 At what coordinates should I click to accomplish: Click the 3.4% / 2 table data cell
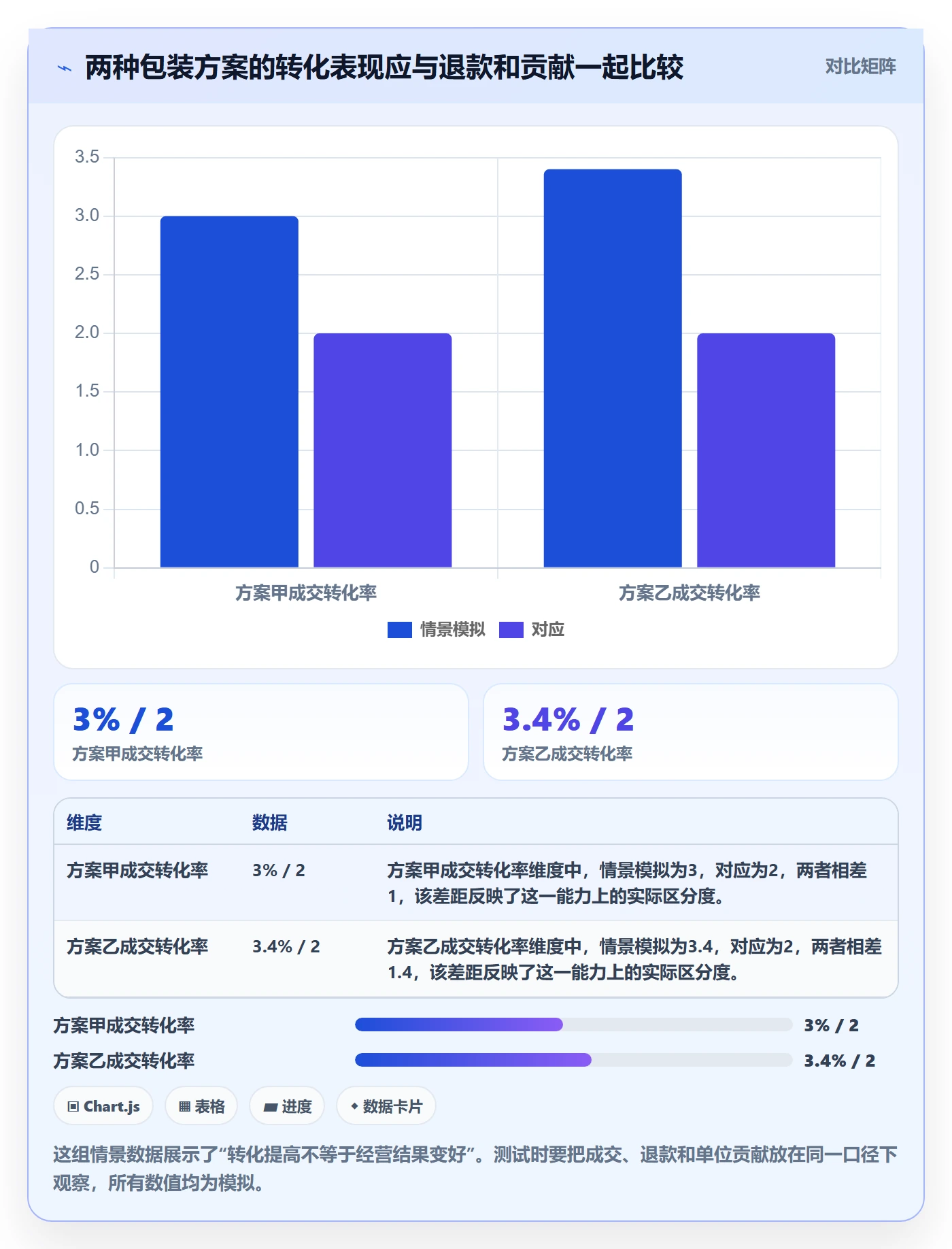[x=286, y=947]
